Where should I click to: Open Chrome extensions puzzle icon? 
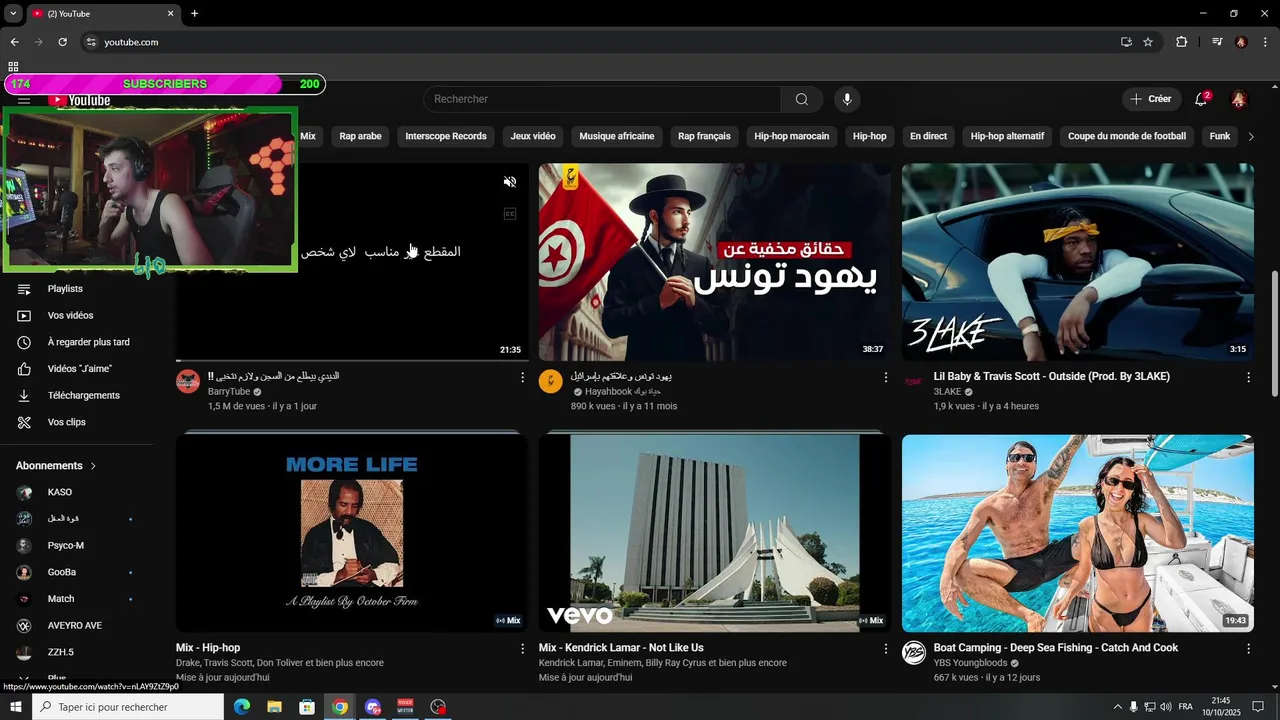(x=1181, y=42)
